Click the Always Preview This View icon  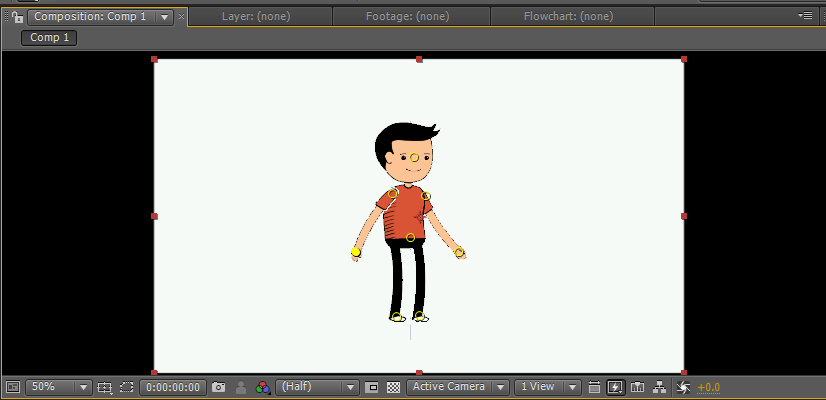pos(13,387)
